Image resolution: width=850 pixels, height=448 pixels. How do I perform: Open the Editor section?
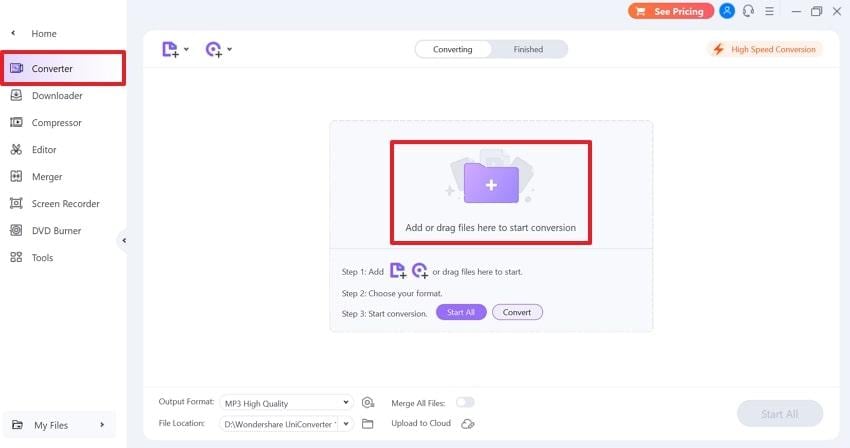[x=44, y=150]
